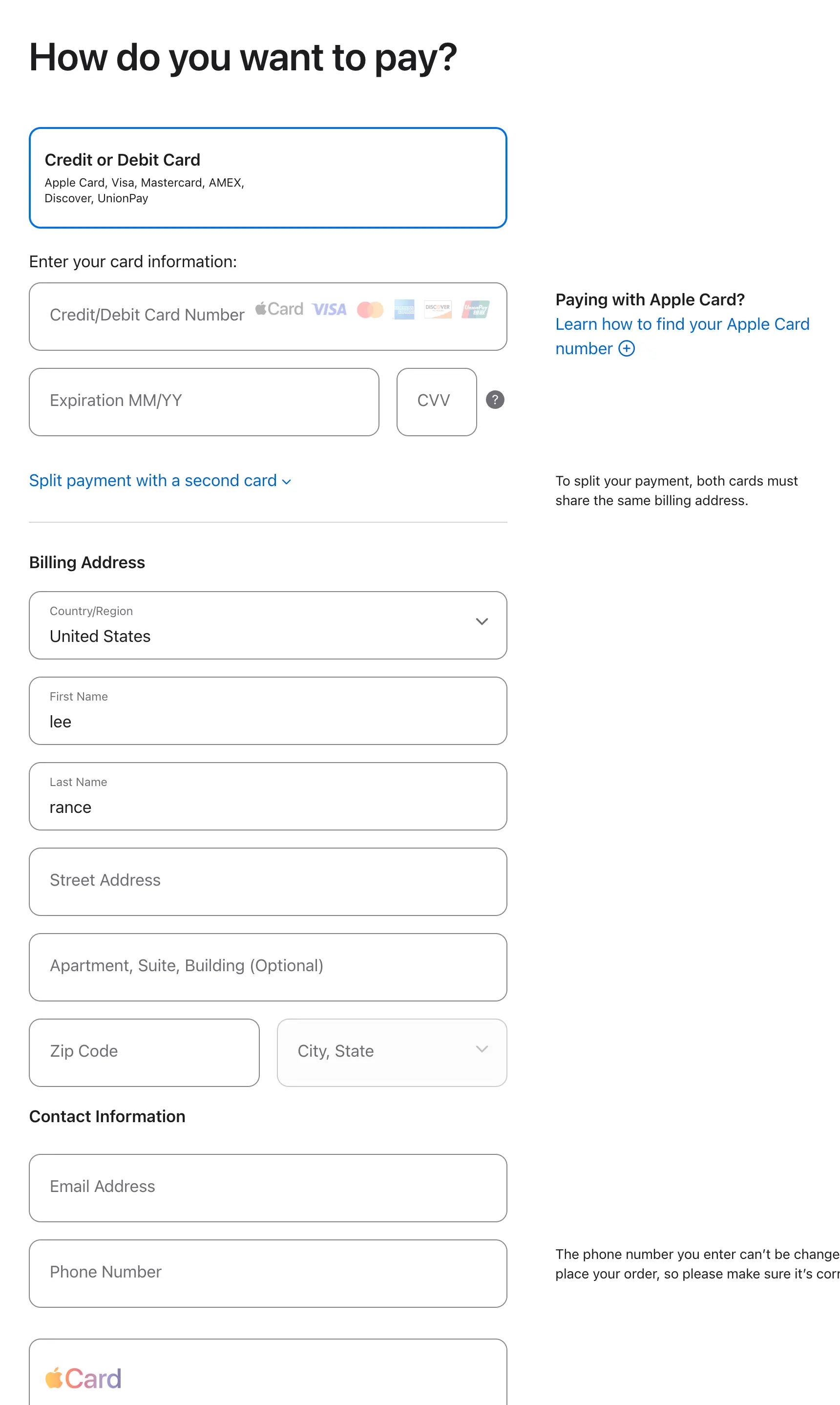Click the Apple Card logo in card field

(279, 309)
